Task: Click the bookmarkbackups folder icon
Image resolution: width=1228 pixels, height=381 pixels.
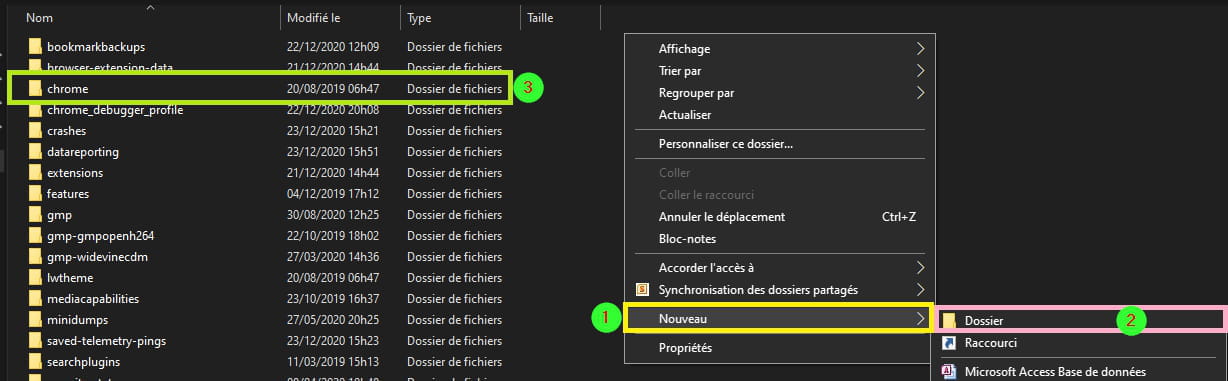Action: (x=35, y=47)
